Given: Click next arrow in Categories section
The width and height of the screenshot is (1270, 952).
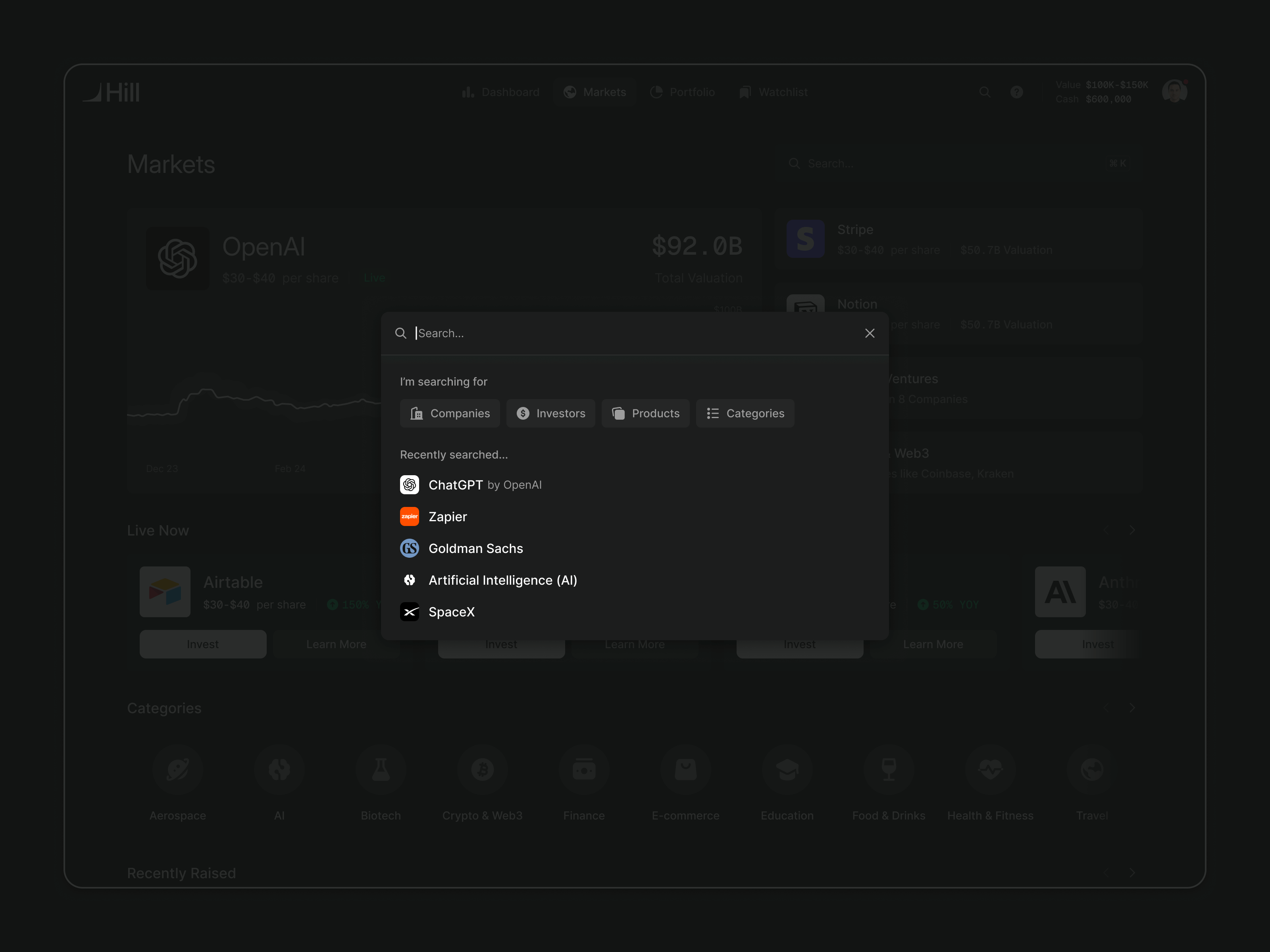Looking at the screenshot, I should pos(1132,708).
